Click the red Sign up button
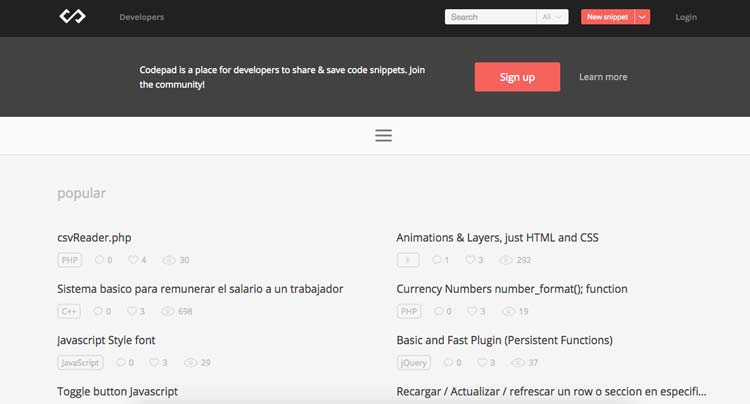The width and height of the screenshot is (750, 404). point(517,77)
